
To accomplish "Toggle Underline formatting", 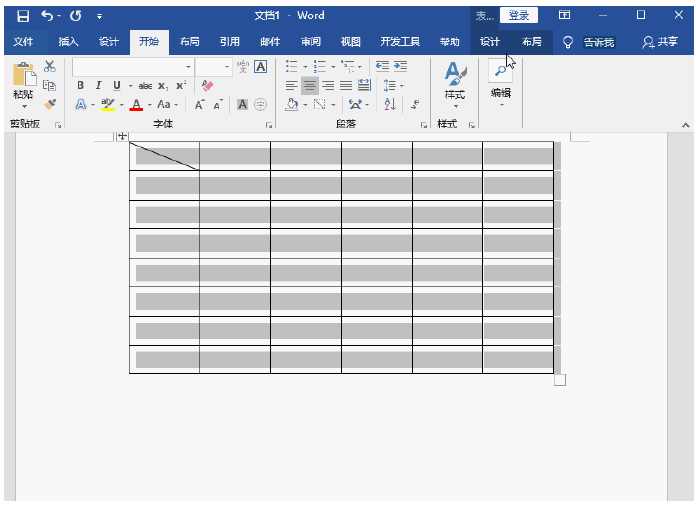I will click(x=117, y=85).
